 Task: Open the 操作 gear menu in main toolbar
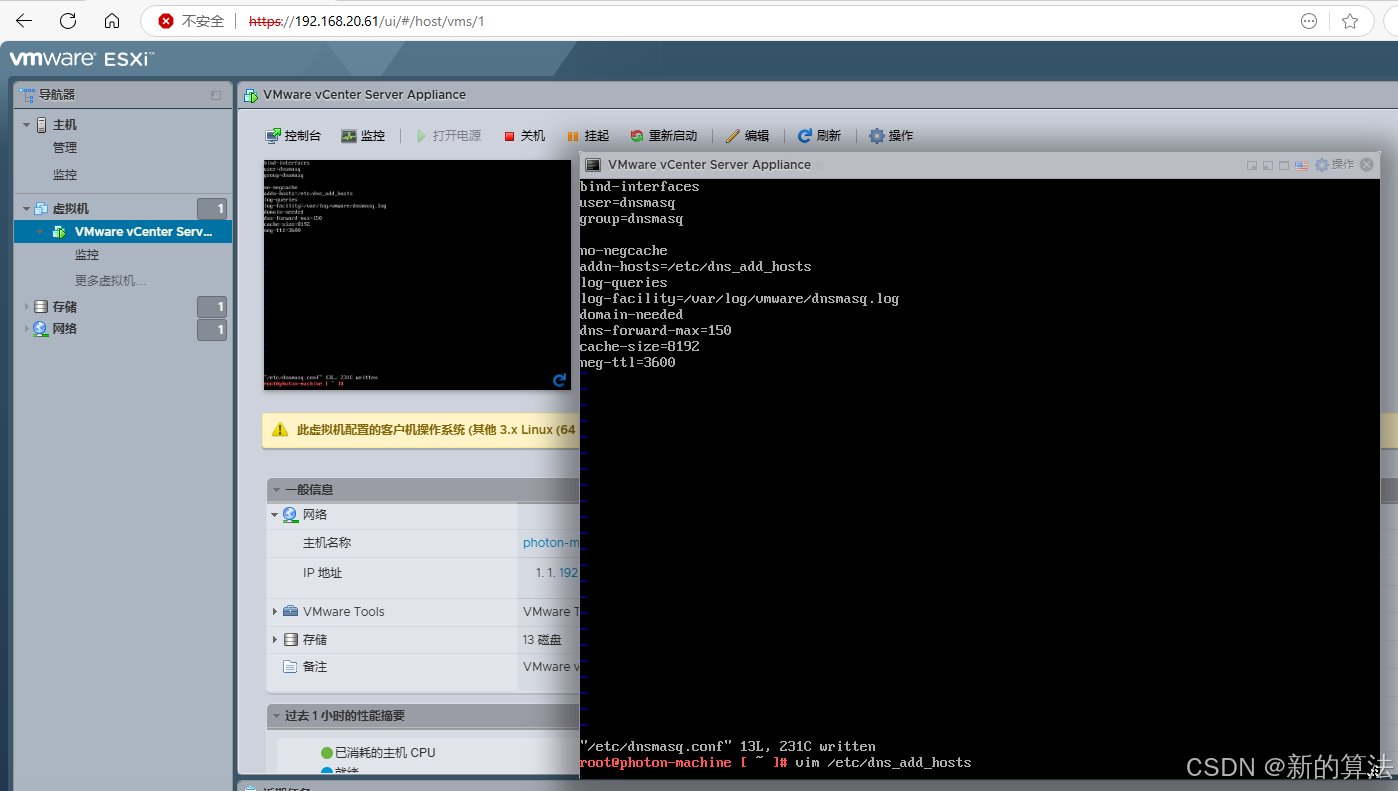(891, 136)
